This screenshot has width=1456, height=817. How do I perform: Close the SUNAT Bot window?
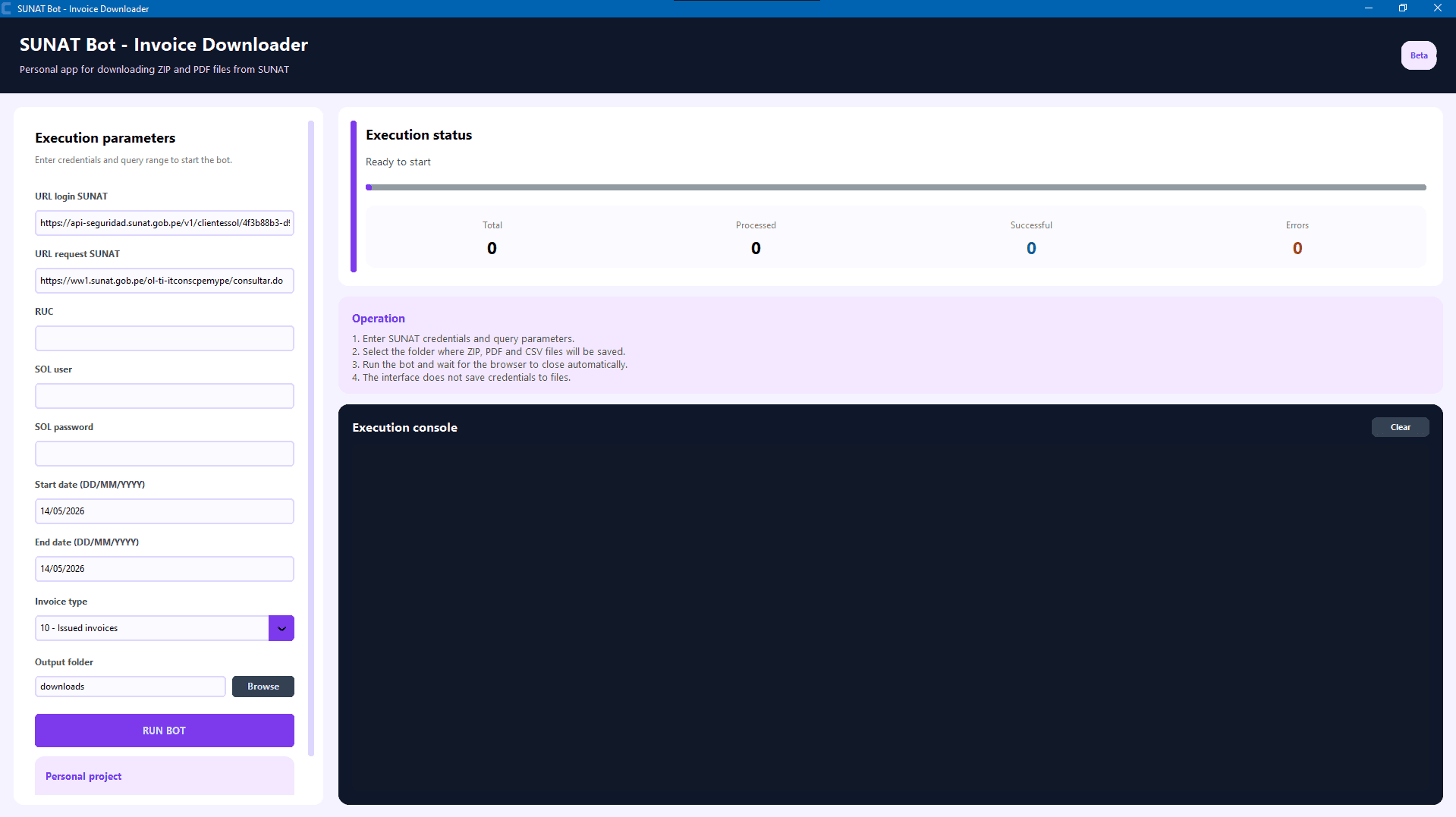coord(1437,8)
